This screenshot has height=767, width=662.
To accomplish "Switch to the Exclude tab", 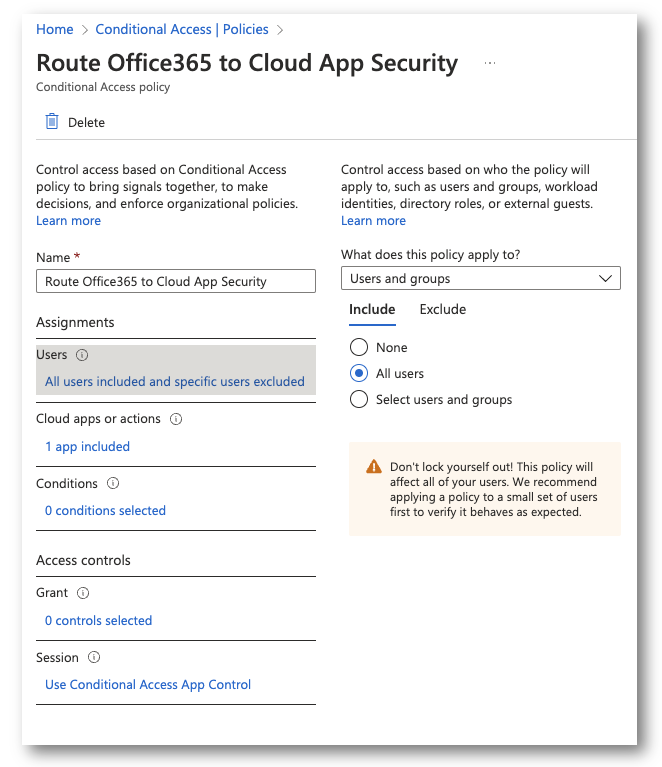I will [x=443, y=310].
